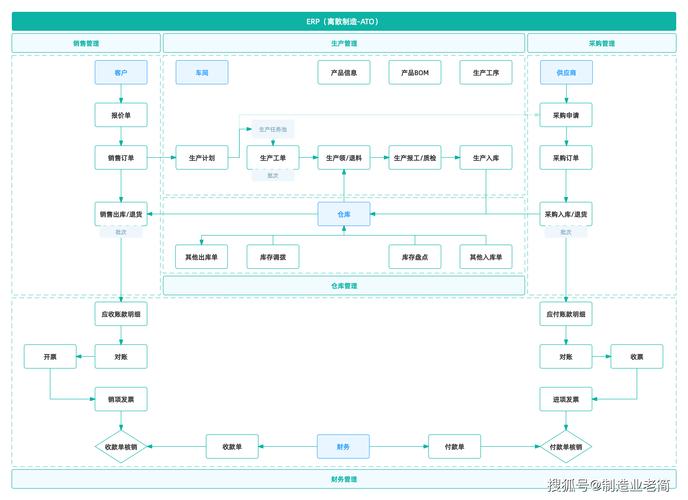Click the 产品信息 box
The width and height of the screenshot is (688, 500).
pos(344,72)
